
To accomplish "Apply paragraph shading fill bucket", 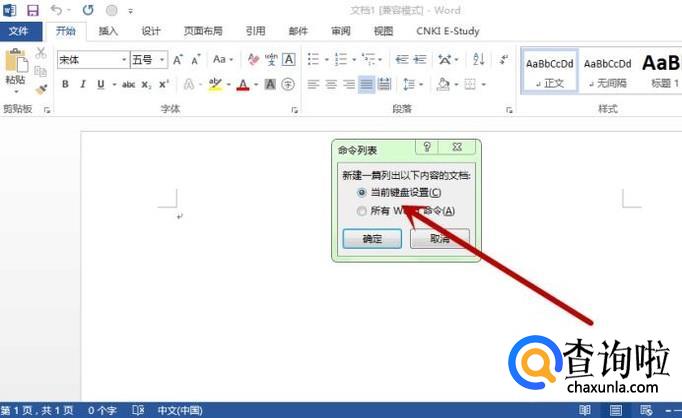I will point(443,84).
